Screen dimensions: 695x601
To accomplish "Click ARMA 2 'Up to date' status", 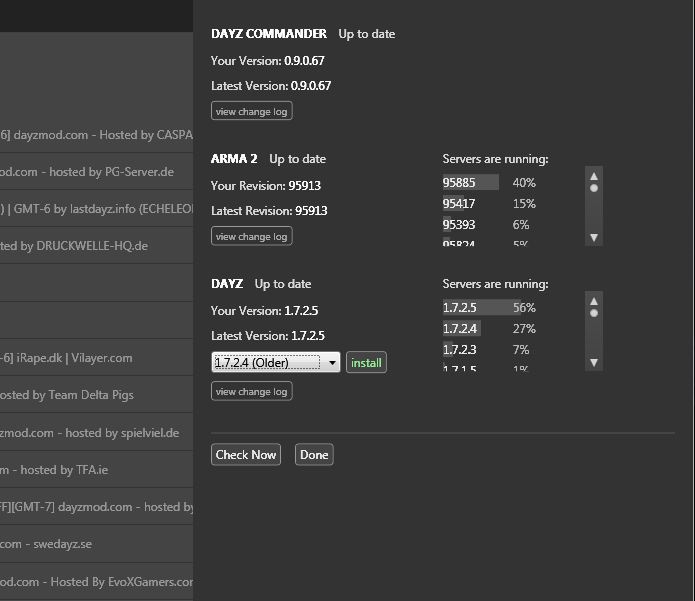I will [297, 159].
